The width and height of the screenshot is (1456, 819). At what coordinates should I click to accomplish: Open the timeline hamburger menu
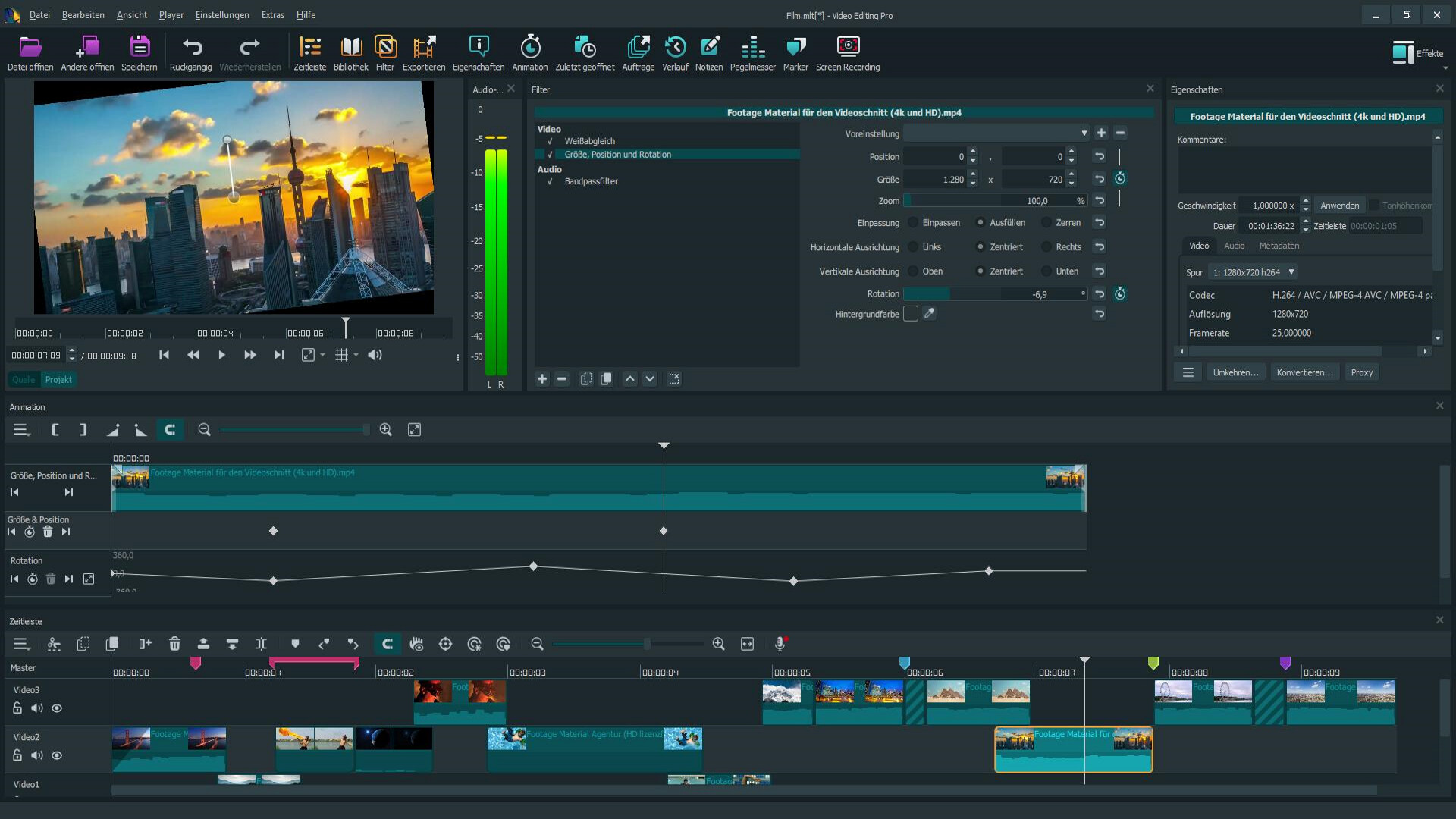point(20,643)
